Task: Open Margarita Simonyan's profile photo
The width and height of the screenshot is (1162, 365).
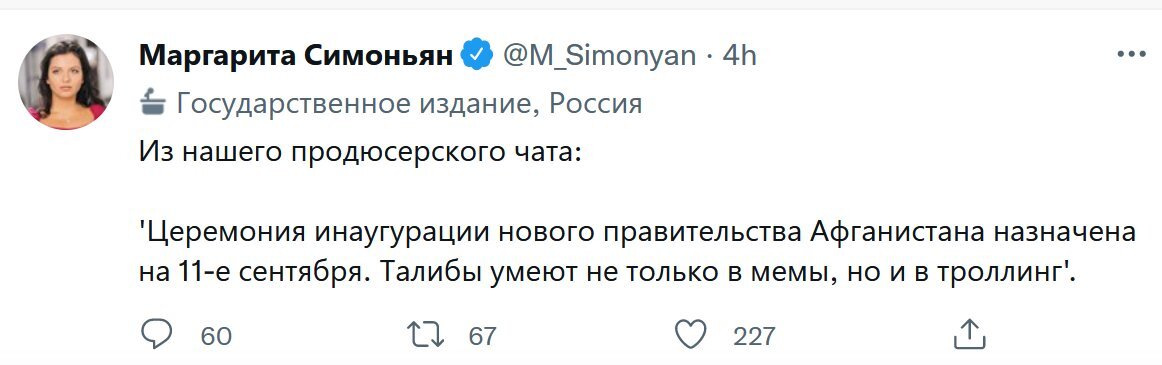Action: (66, 81)
